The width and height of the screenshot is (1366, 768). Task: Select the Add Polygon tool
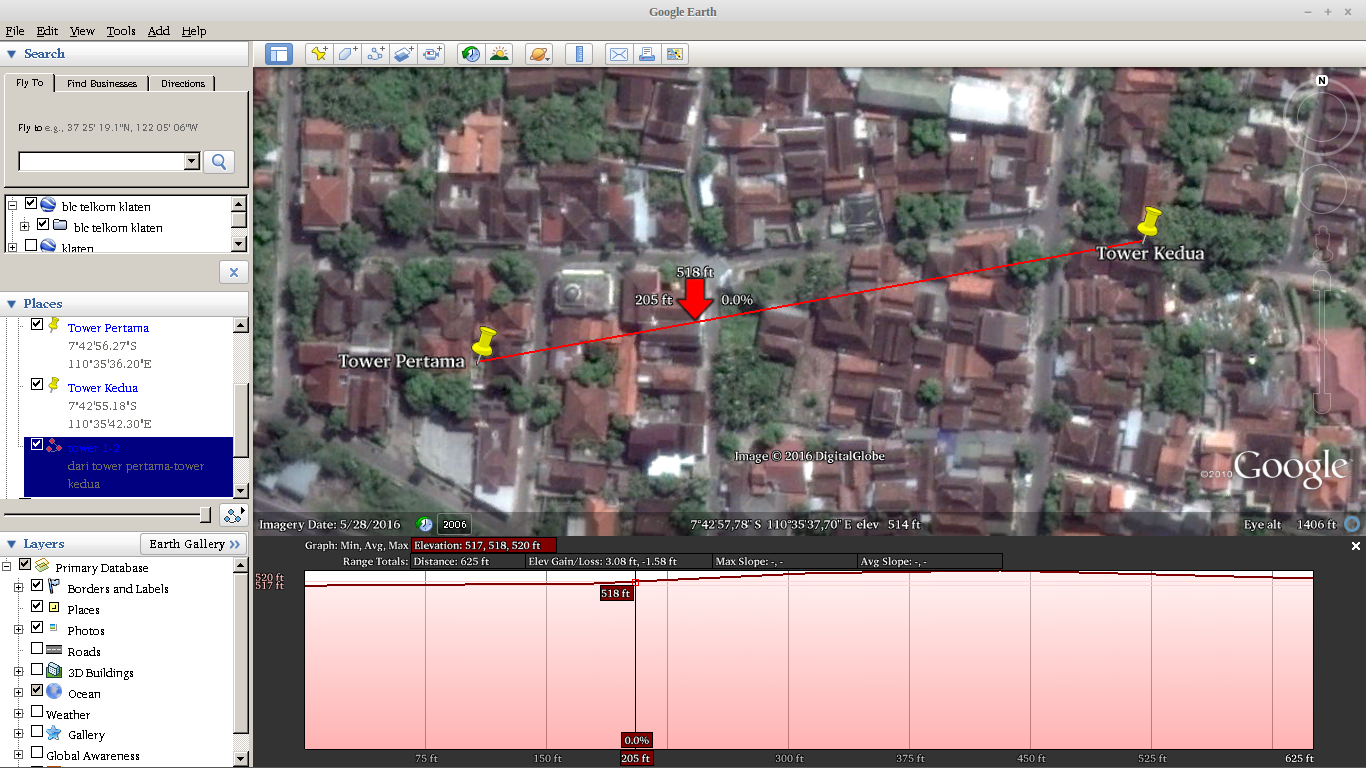pyautogui.click(x=347, y=54)
